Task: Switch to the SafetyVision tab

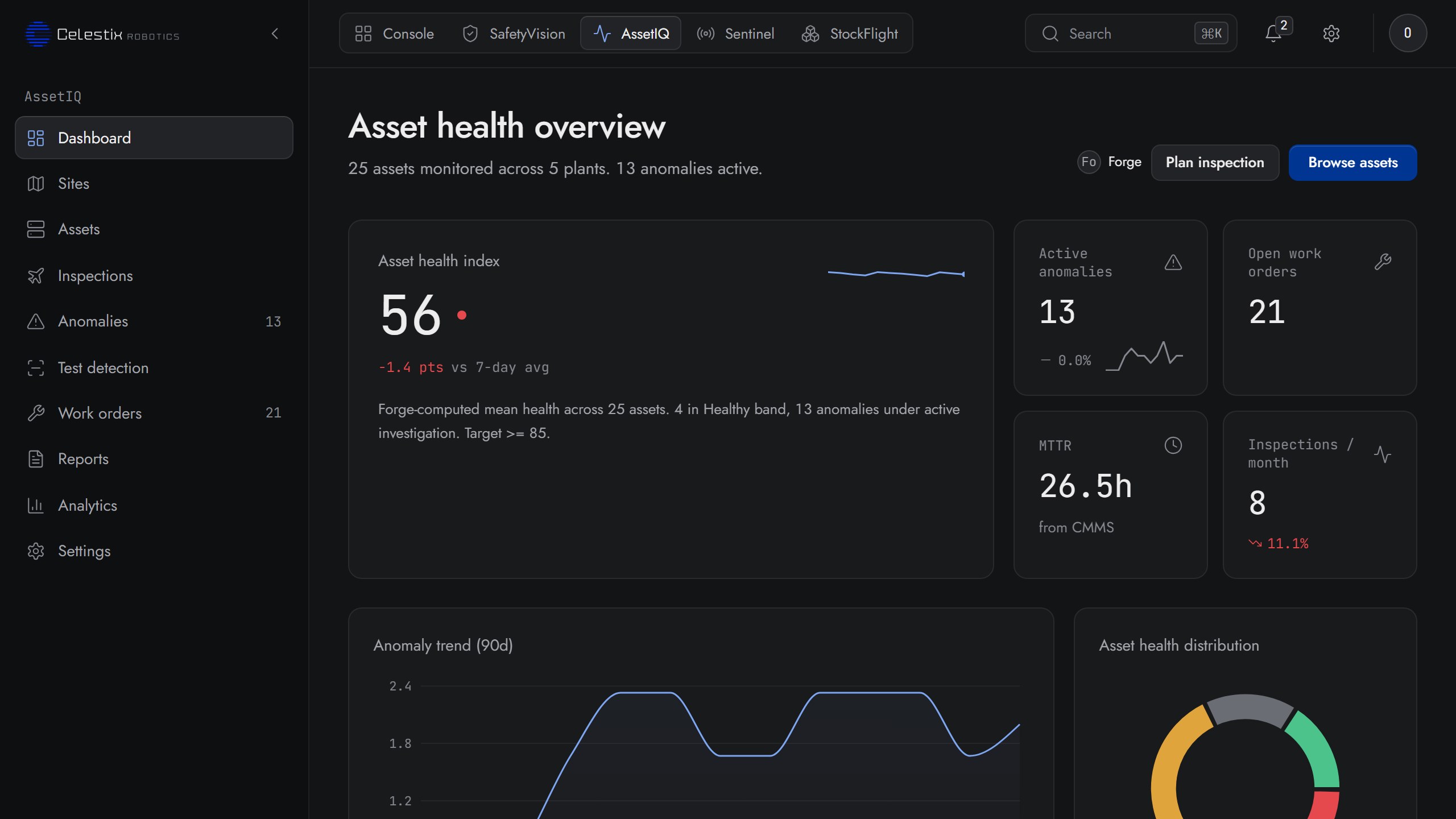Action: pyautogui.click(x=514, y=34)
